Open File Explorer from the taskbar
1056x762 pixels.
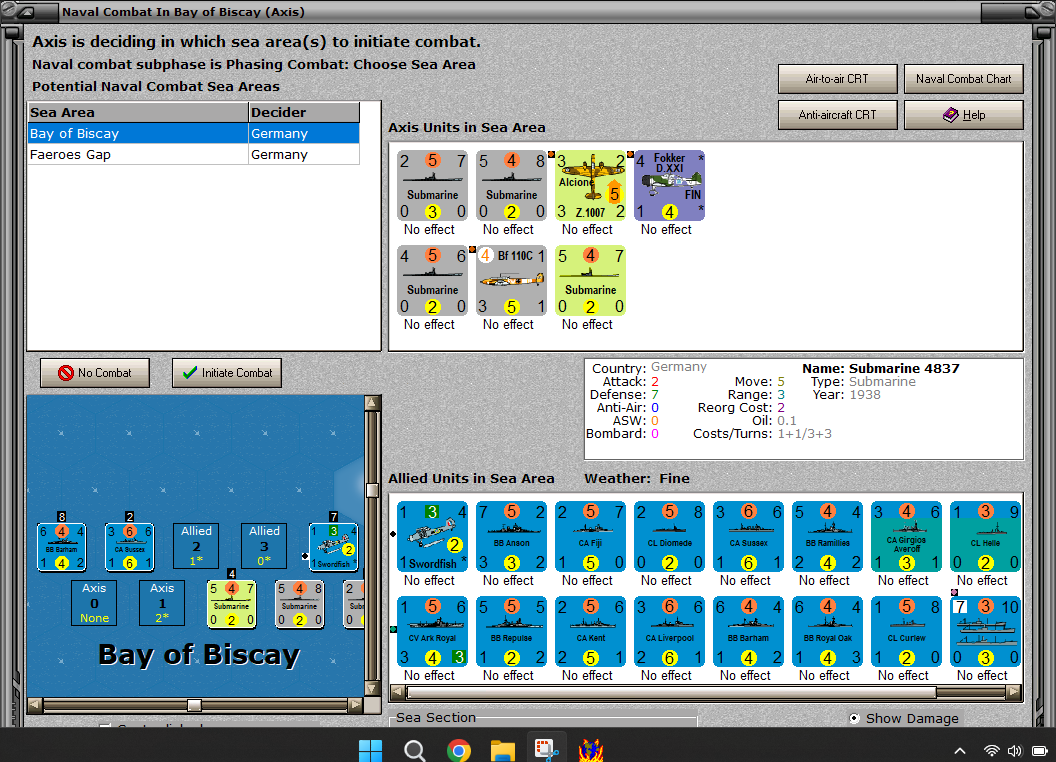[502, 750]
